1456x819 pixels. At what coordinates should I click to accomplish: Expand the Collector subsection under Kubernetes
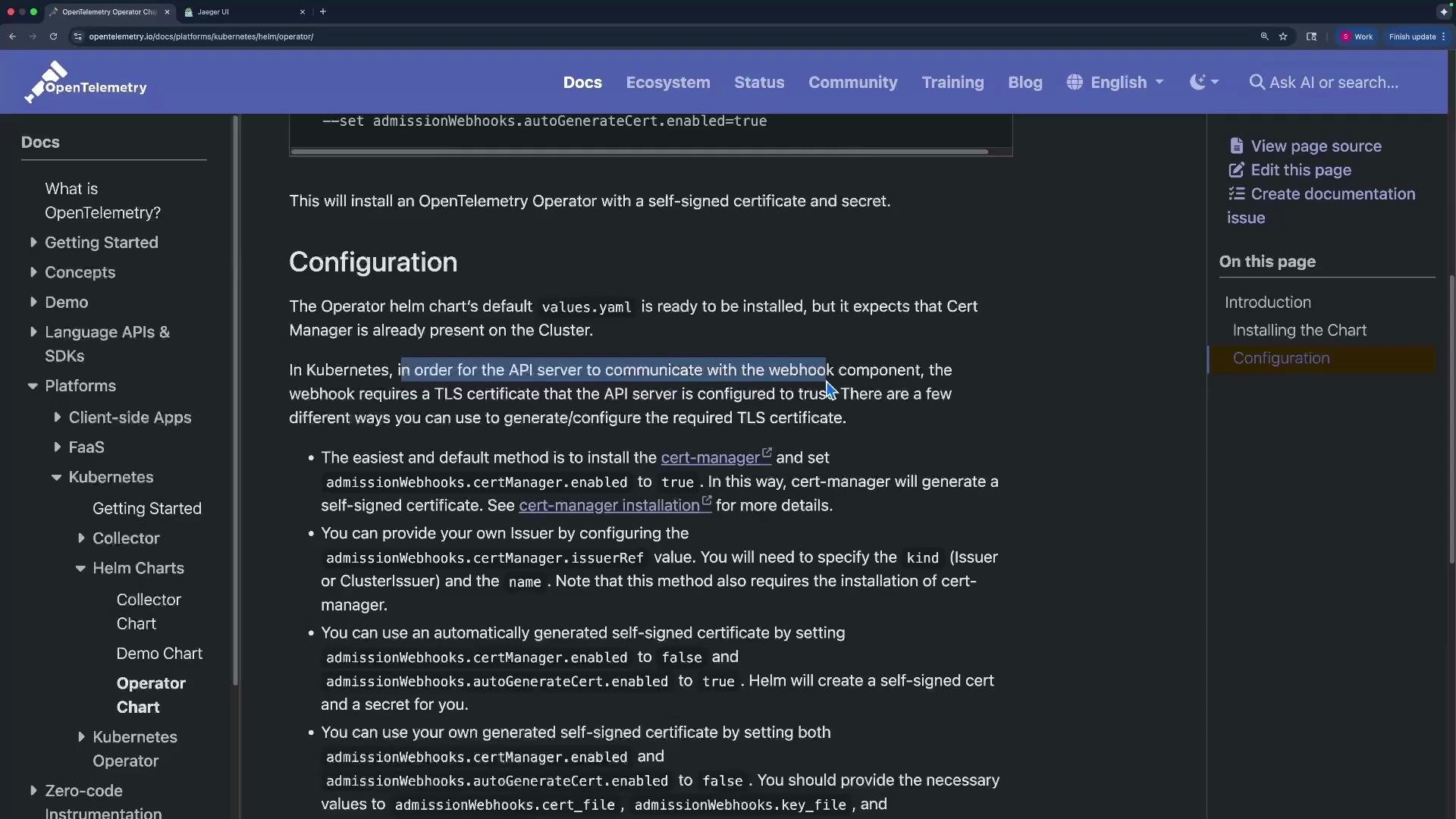[81, 538]
